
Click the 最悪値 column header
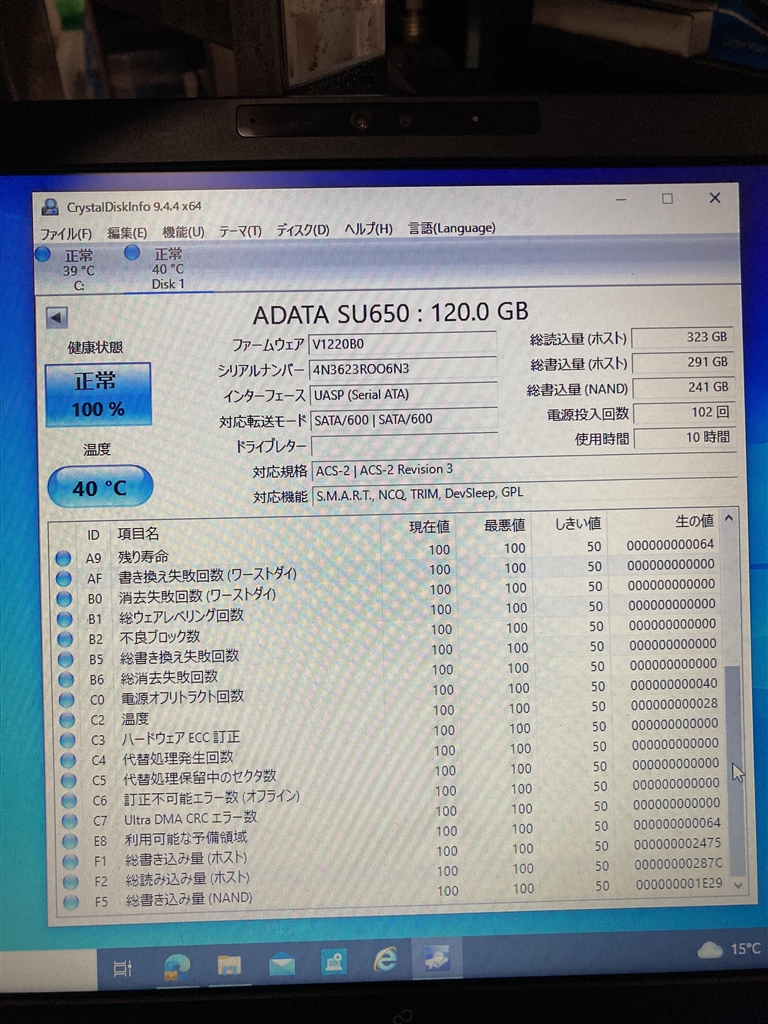[504, 525]
